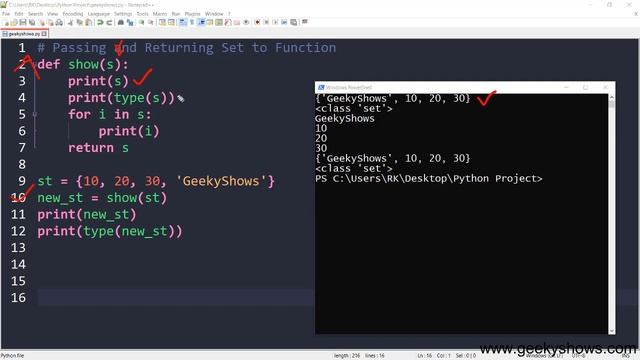640x360 pixels.
Task: Click 'return s' on line 7
Action: [98, 148]
